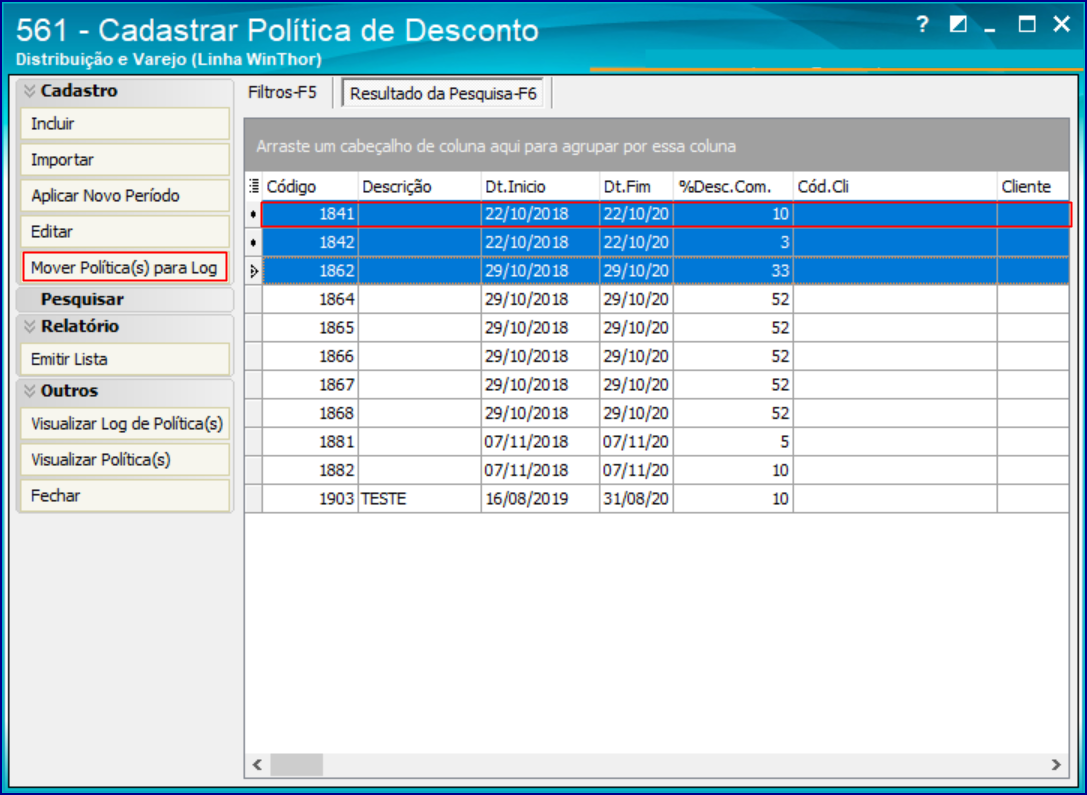Sort by the Cód.Cli column header
Screen dimensions: 1087x795
point(895,186)
